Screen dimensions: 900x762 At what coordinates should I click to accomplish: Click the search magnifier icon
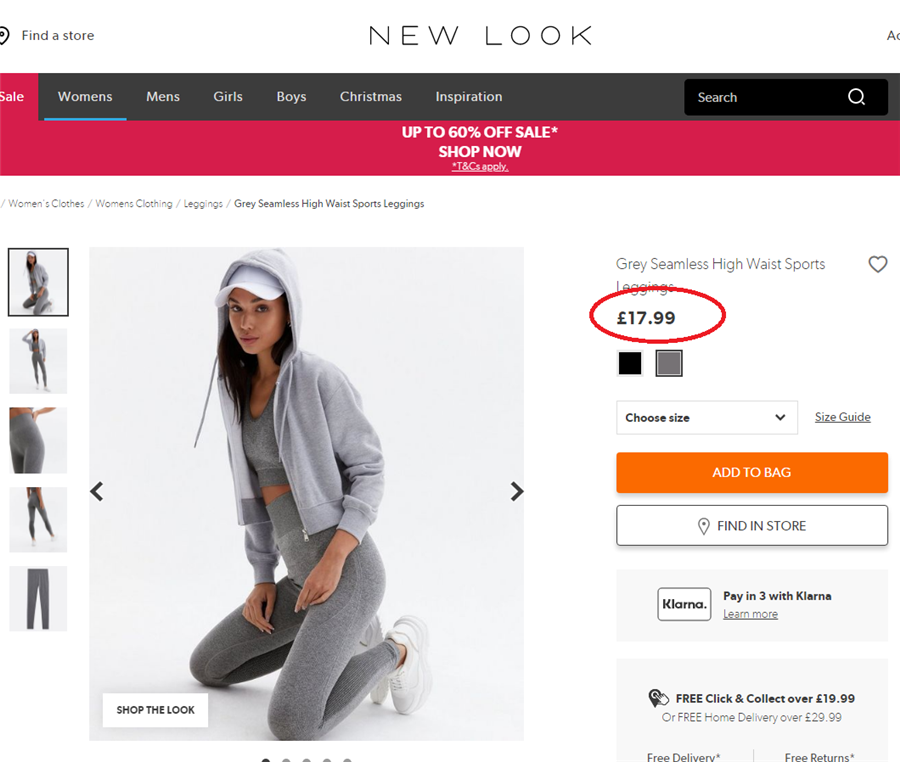point(856,97)
